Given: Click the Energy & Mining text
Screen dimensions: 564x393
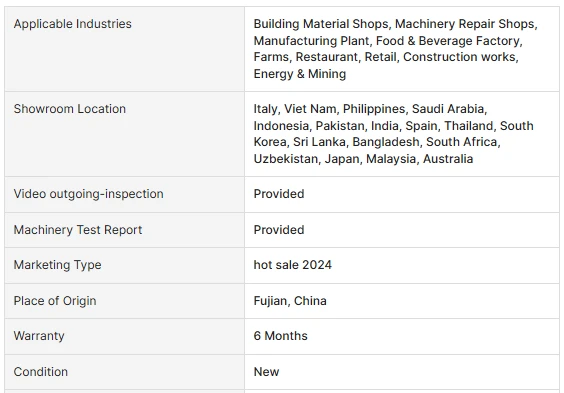Looking at the screenshot, I should 300,74.
